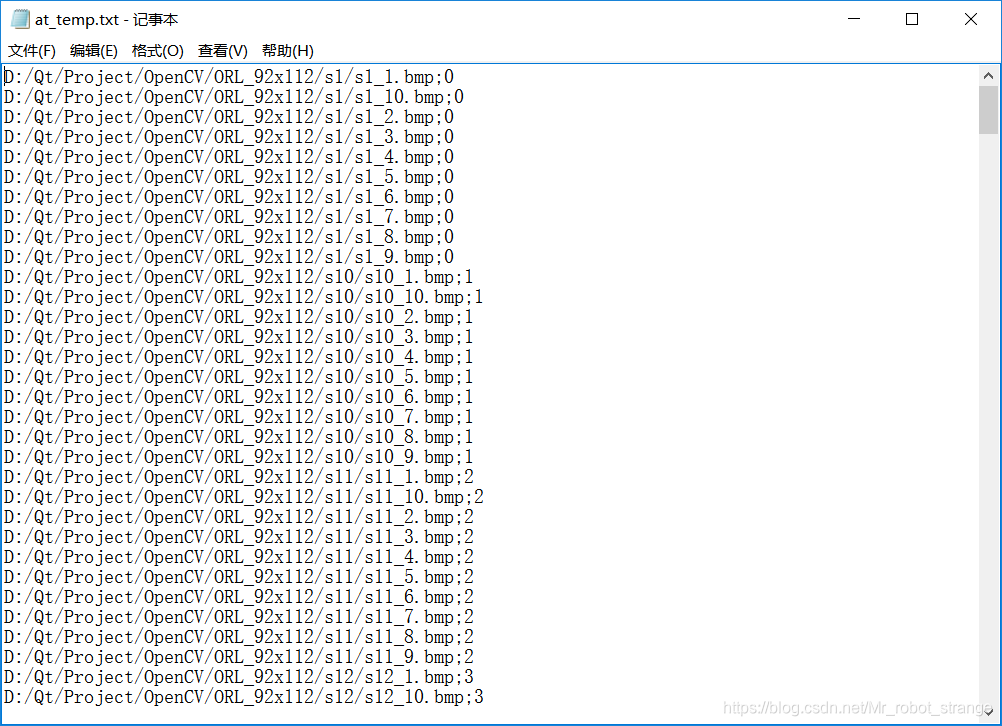1002x726 pixels.
Task: Click the line ending in s11_6.bmp;2
Action: point(238,597)
